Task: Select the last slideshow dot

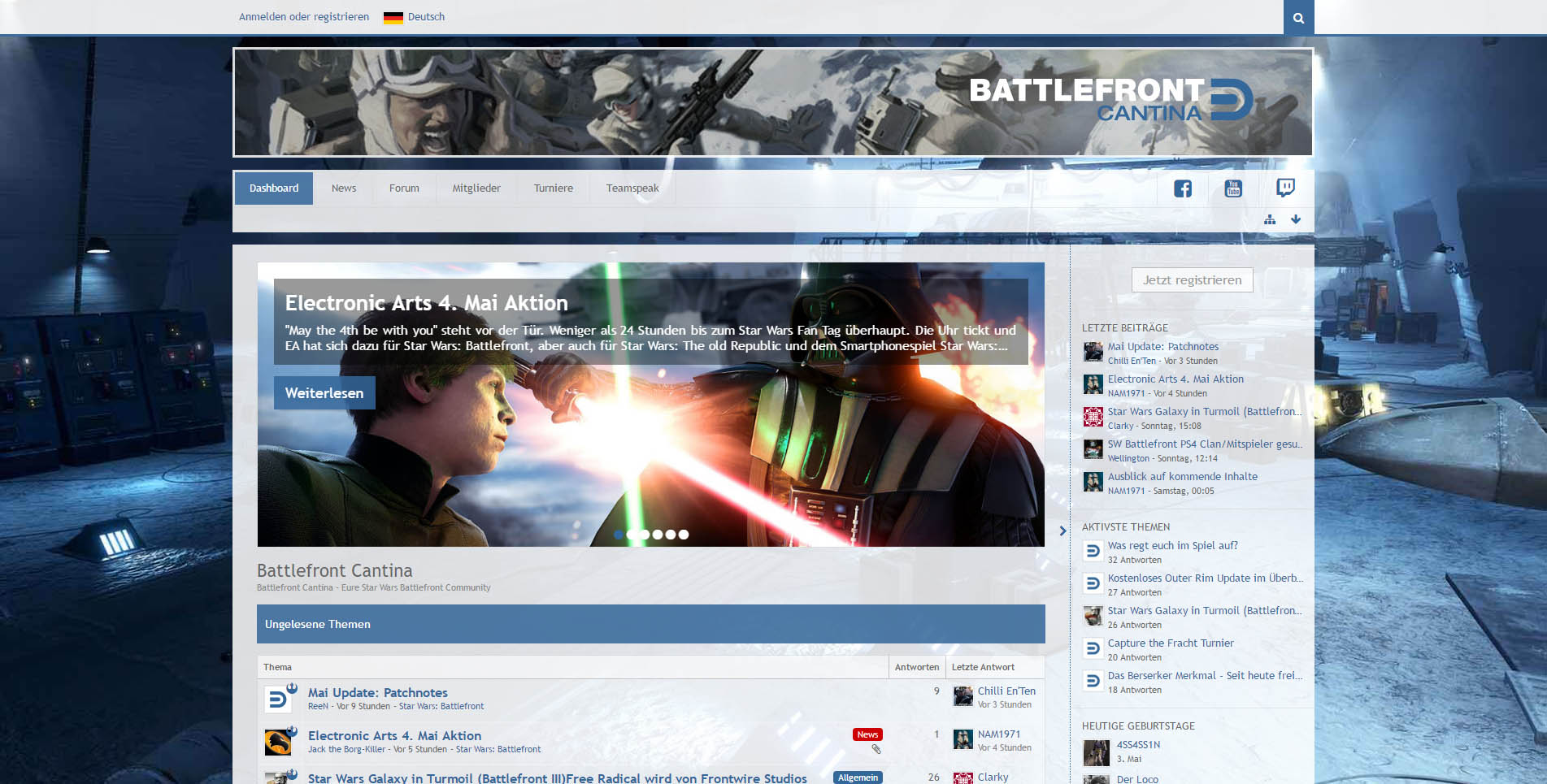Action: [x=684, y=535]
